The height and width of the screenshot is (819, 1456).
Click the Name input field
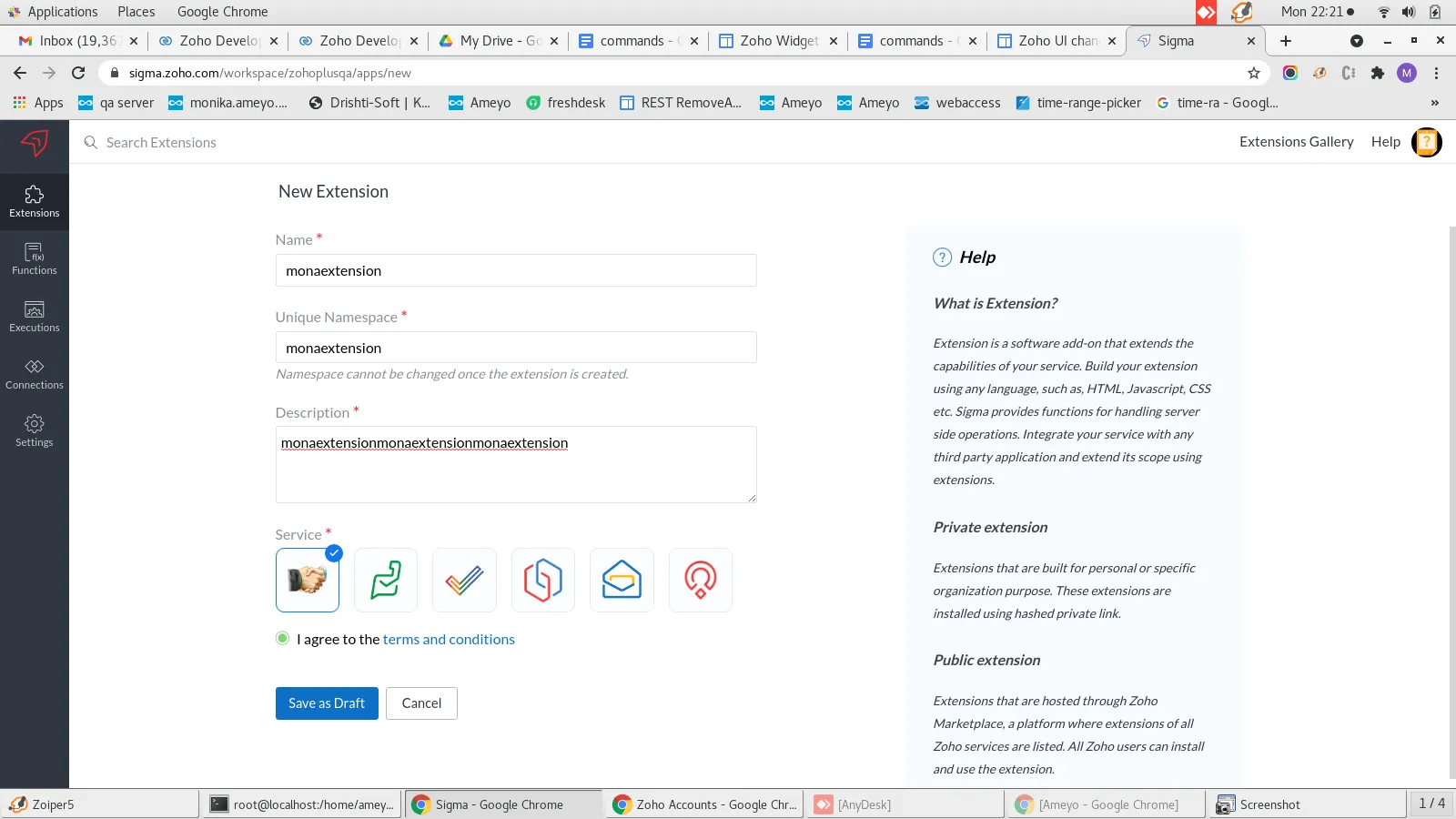click(x=516, y=270)
